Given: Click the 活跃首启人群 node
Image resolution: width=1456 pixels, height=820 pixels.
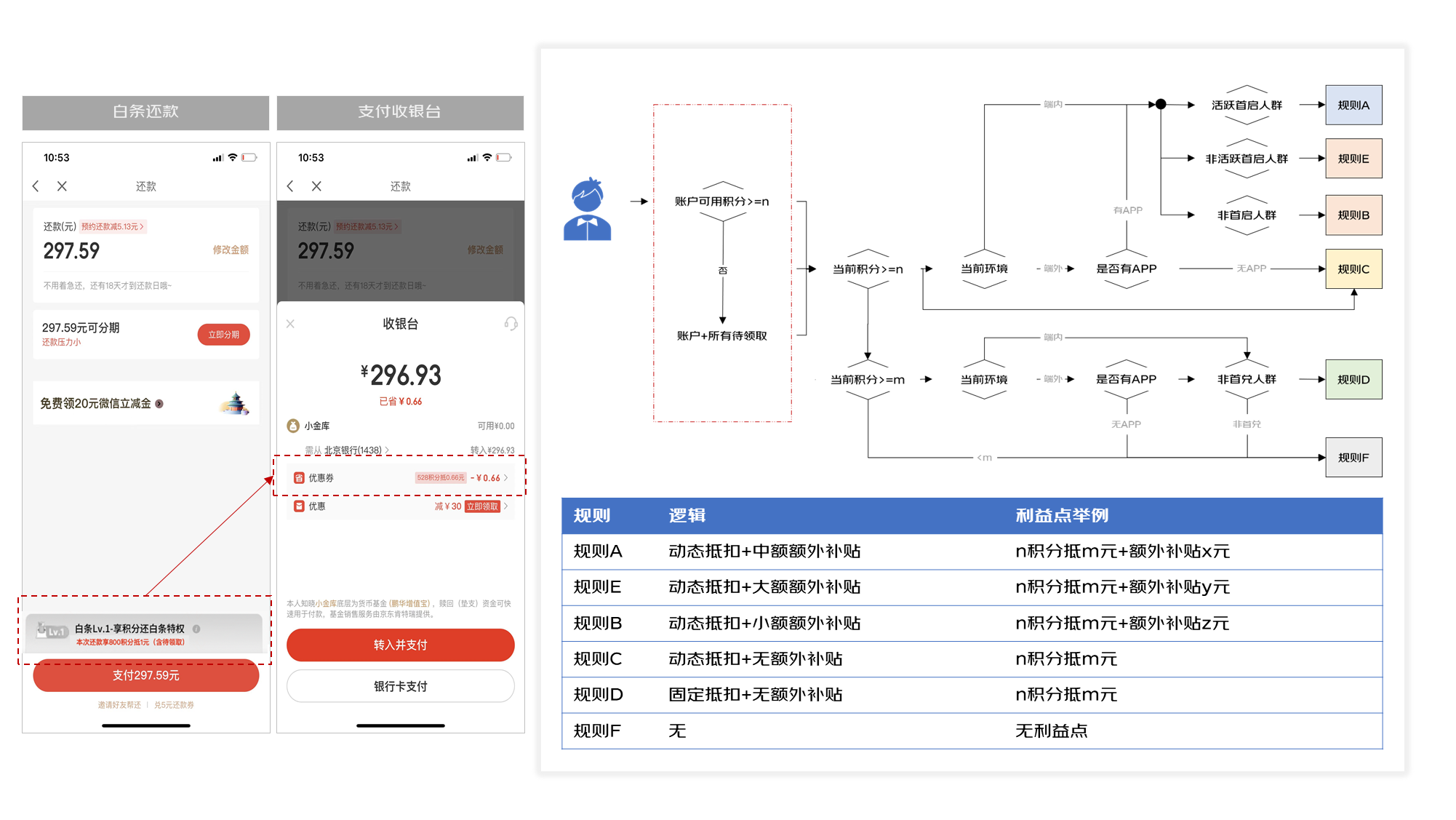Looking at the screenshot, I should pos(1247,105).
